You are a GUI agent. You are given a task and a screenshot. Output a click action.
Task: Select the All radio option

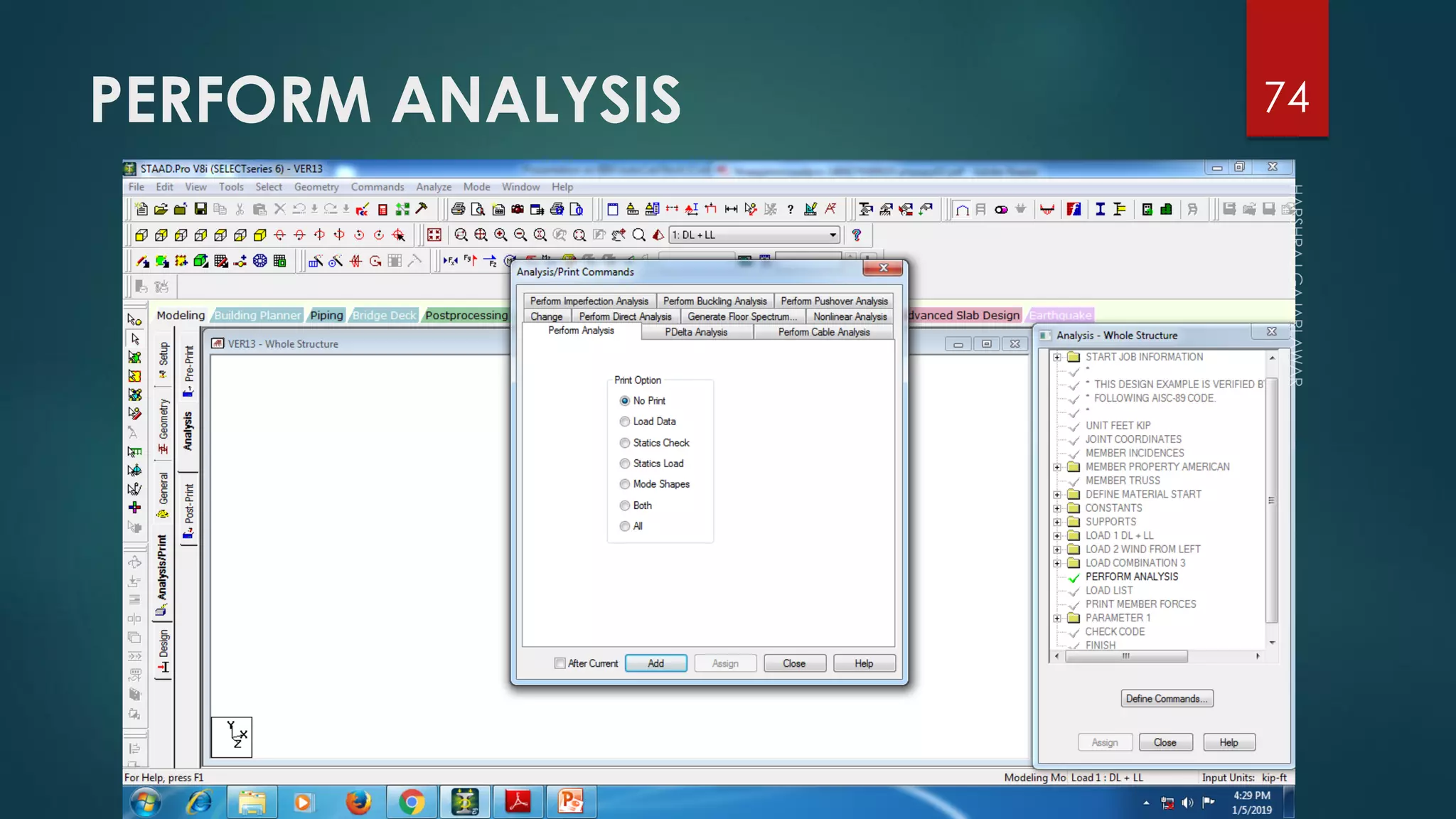click(631, 526)
